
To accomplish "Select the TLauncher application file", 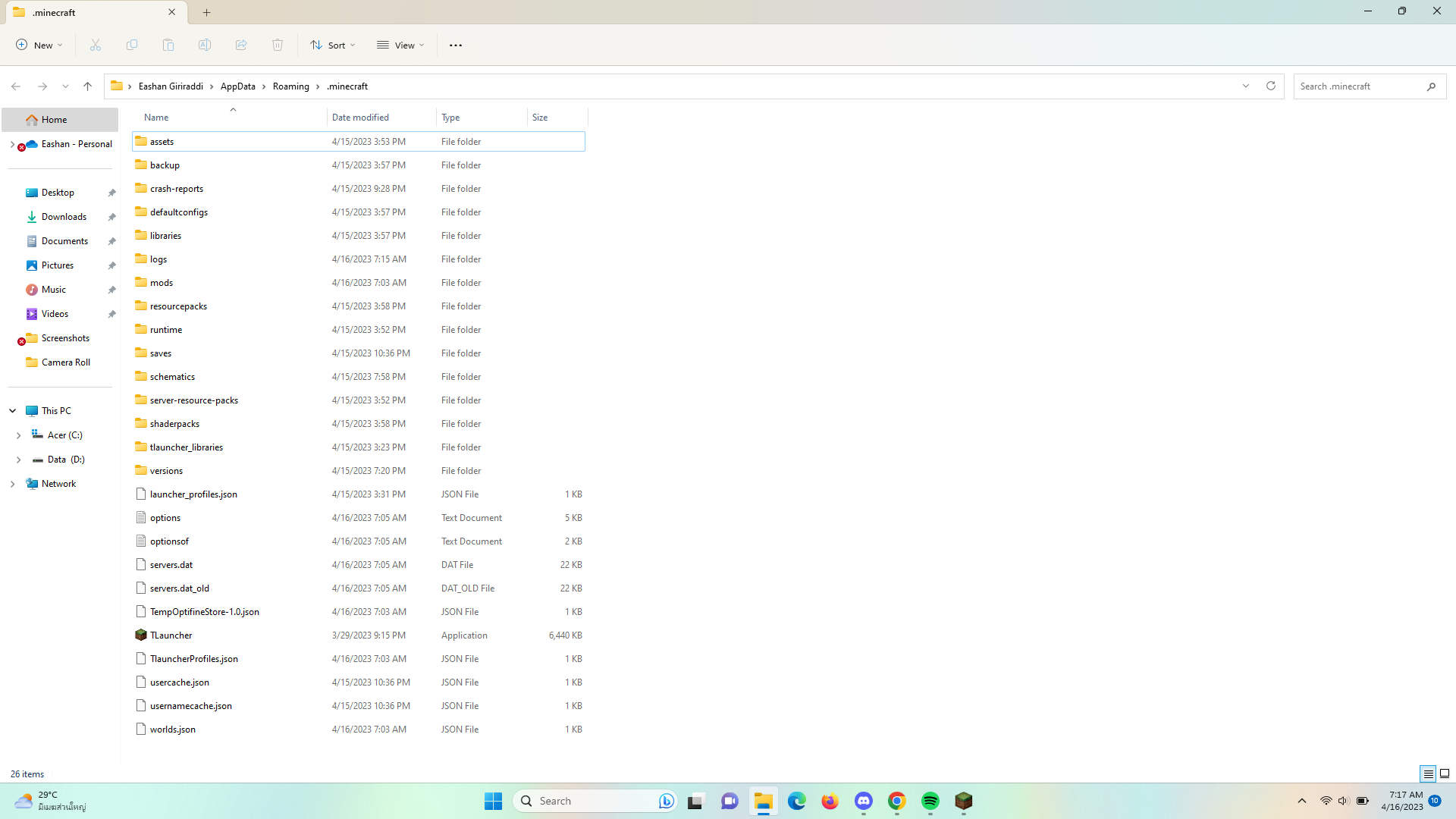I will pos(359,635).
